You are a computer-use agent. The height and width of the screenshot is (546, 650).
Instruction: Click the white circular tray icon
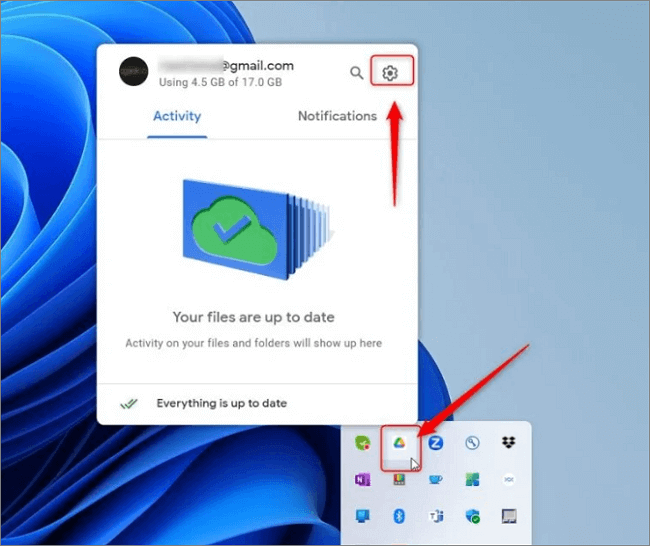click(509, 480)
